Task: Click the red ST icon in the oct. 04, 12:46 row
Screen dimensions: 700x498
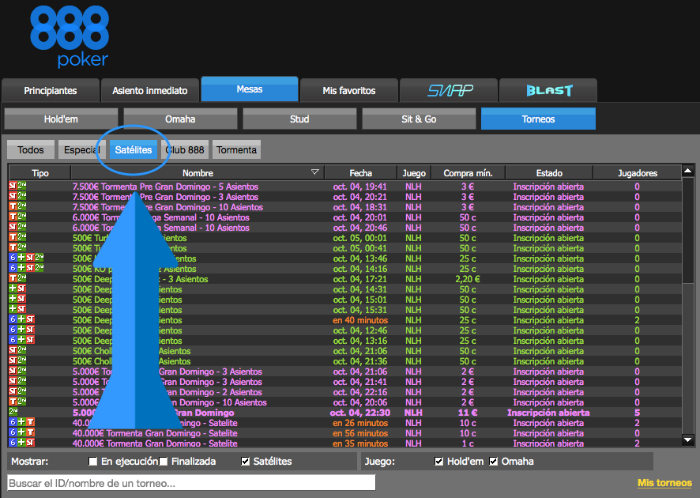Action: click(30, 330)
